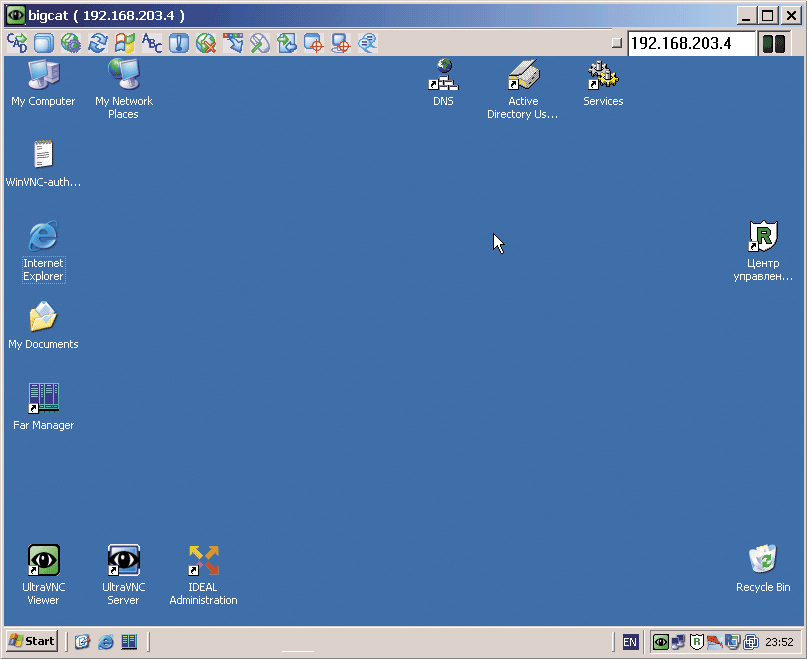Launch Outlook Express from Quick Launch
This screenshot has width=807, height=659.
pos(82,641)
